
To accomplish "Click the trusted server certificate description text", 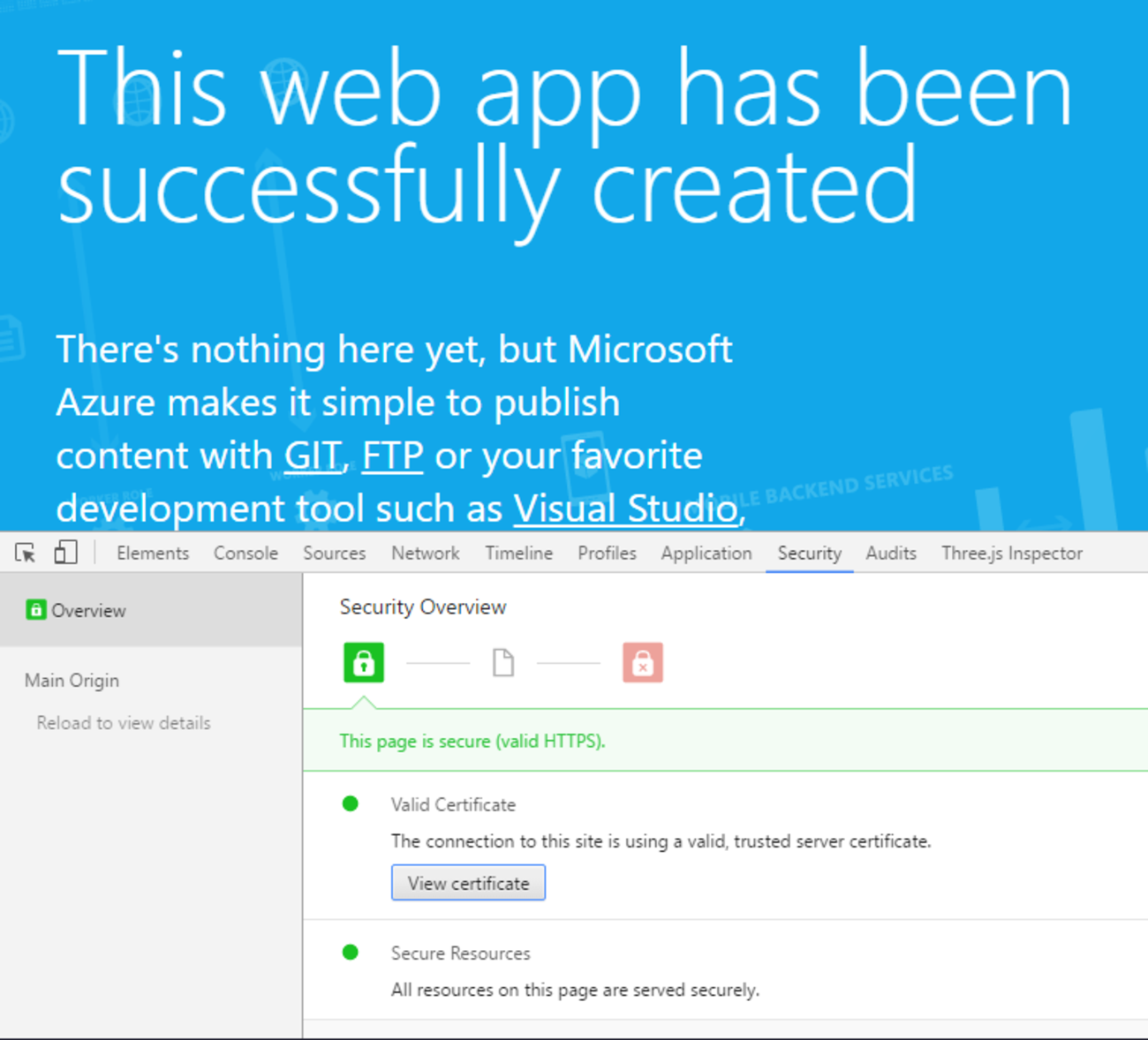I will point(661,841).
